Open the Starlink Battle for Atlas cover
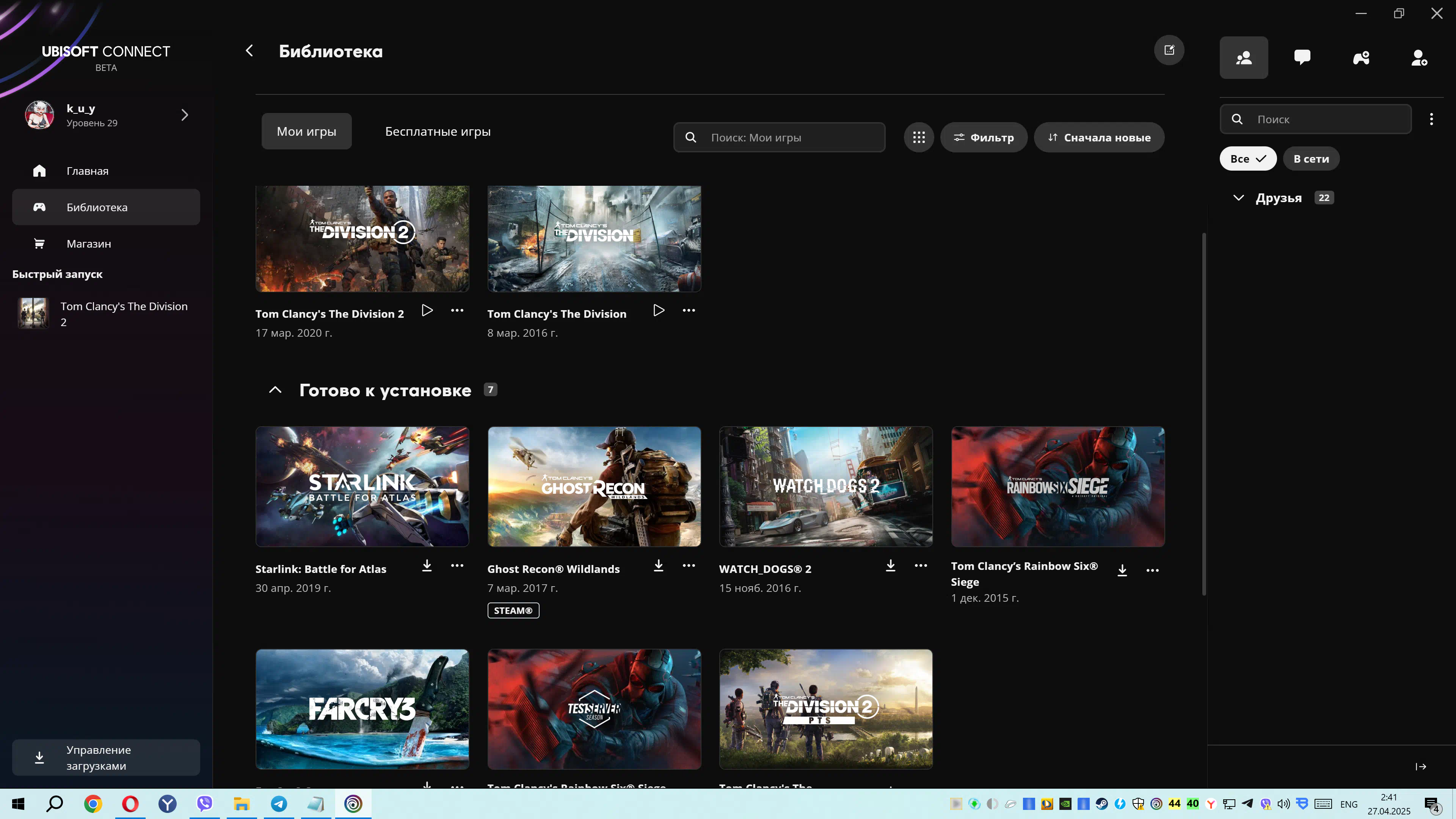This screenshot has width=1456, height=819. click(362, 486)
